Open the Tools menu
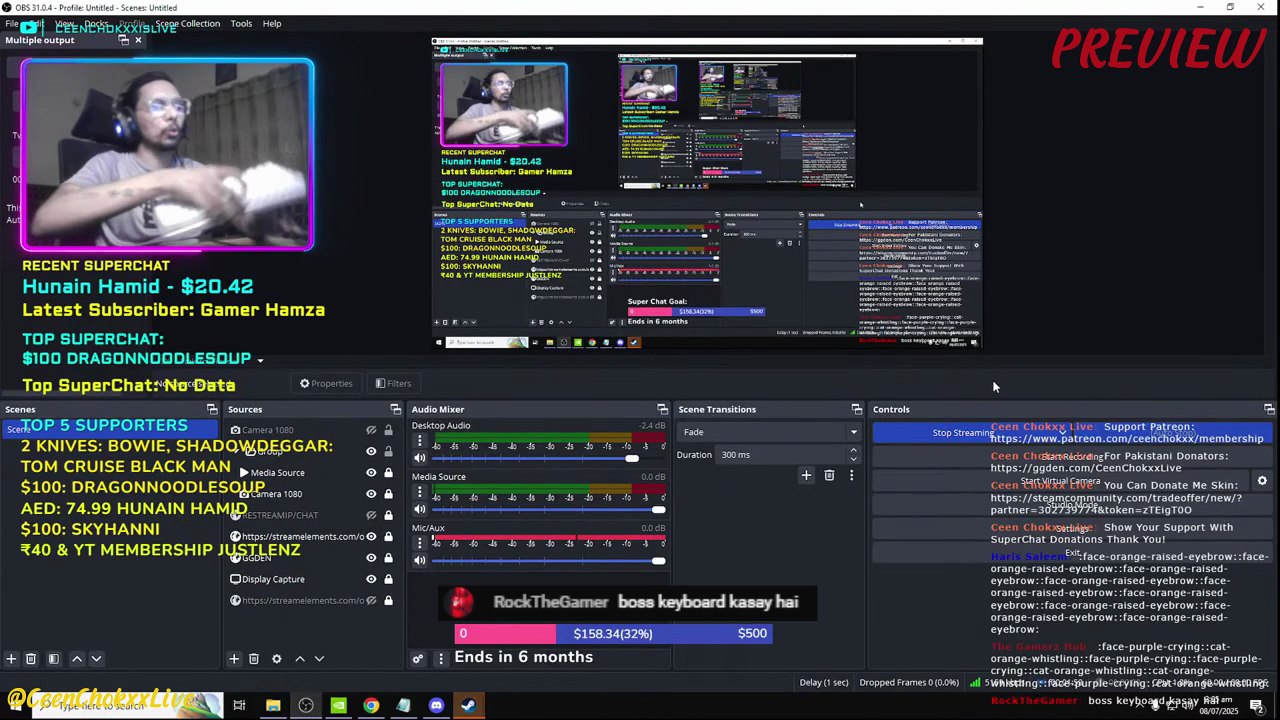This screenshot has width=1280, height=720. tap(241, 23)
